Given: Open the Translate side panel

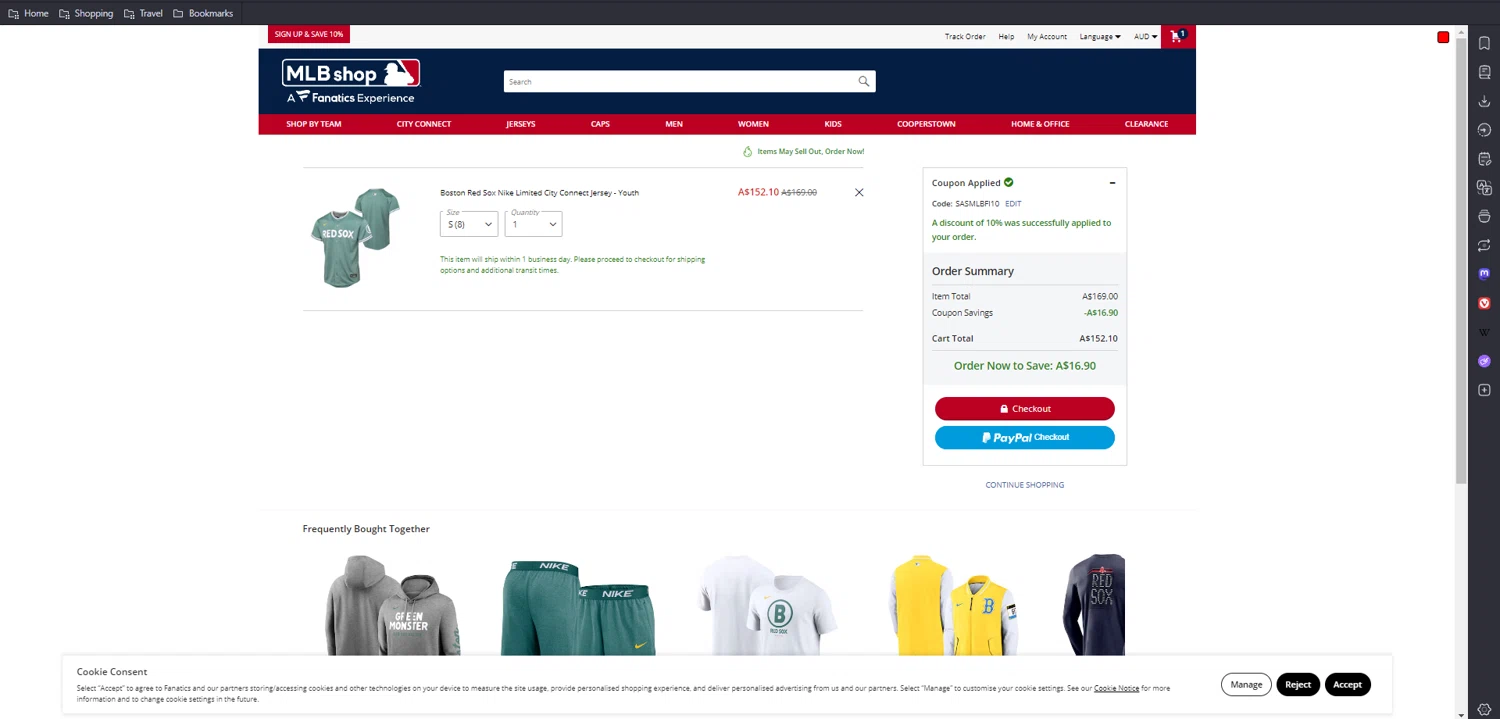Looking at the screenshot, I should 1484,188.
